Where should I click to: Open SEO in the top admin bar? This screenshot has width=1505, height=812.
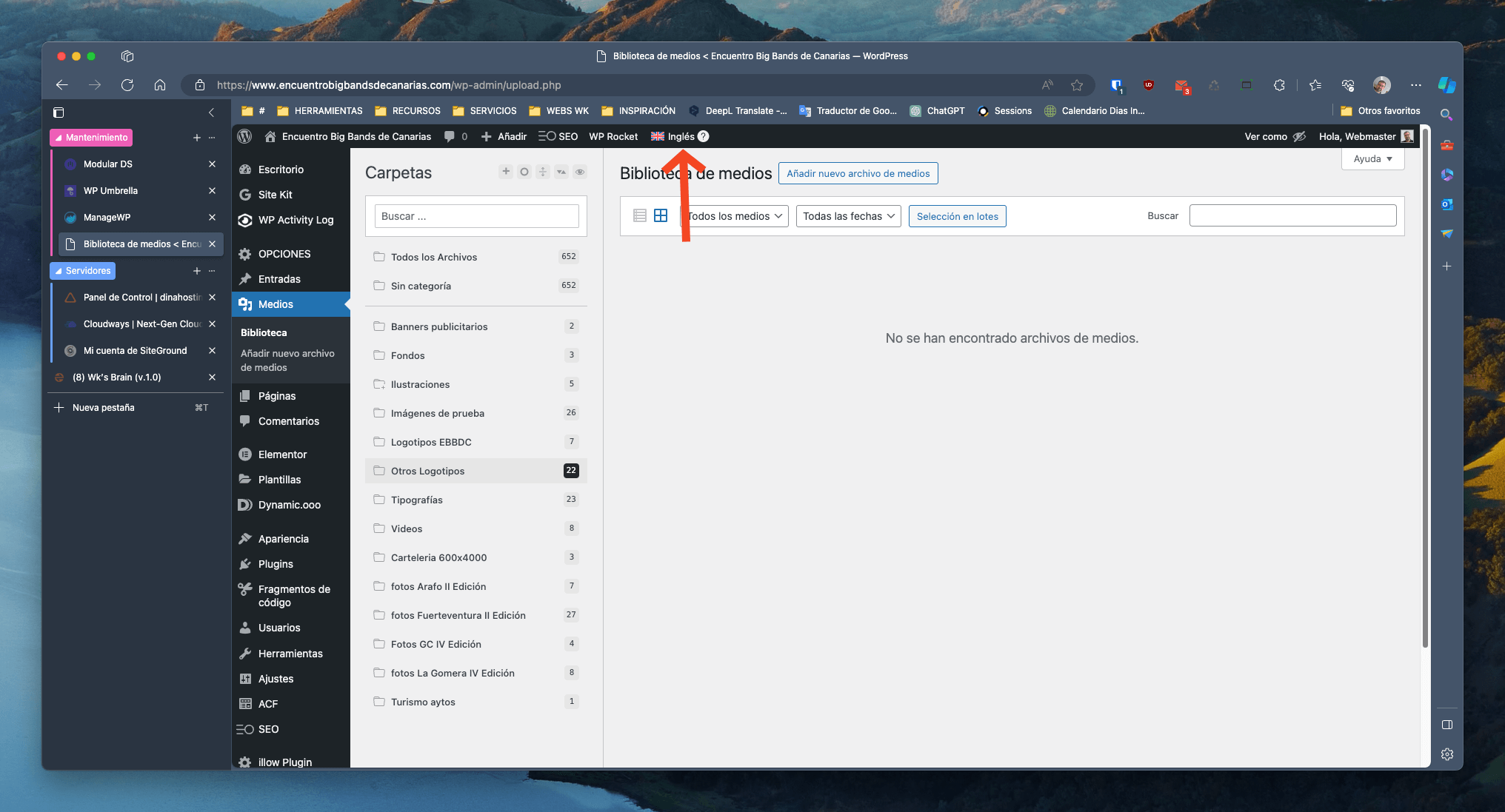coord(558,136)
